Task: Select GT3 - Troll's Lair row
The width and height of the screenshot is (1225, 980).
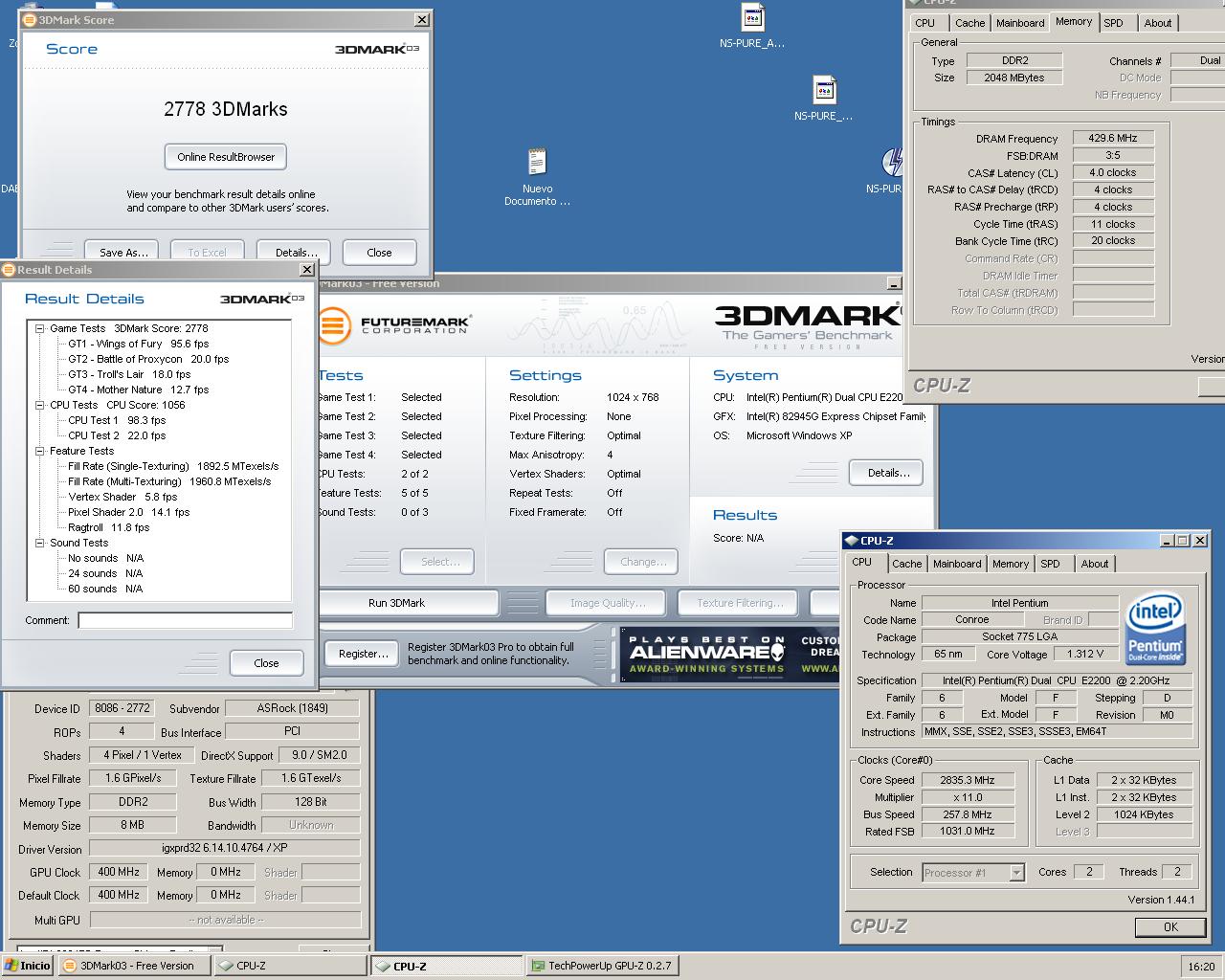Action: (129, 374)
